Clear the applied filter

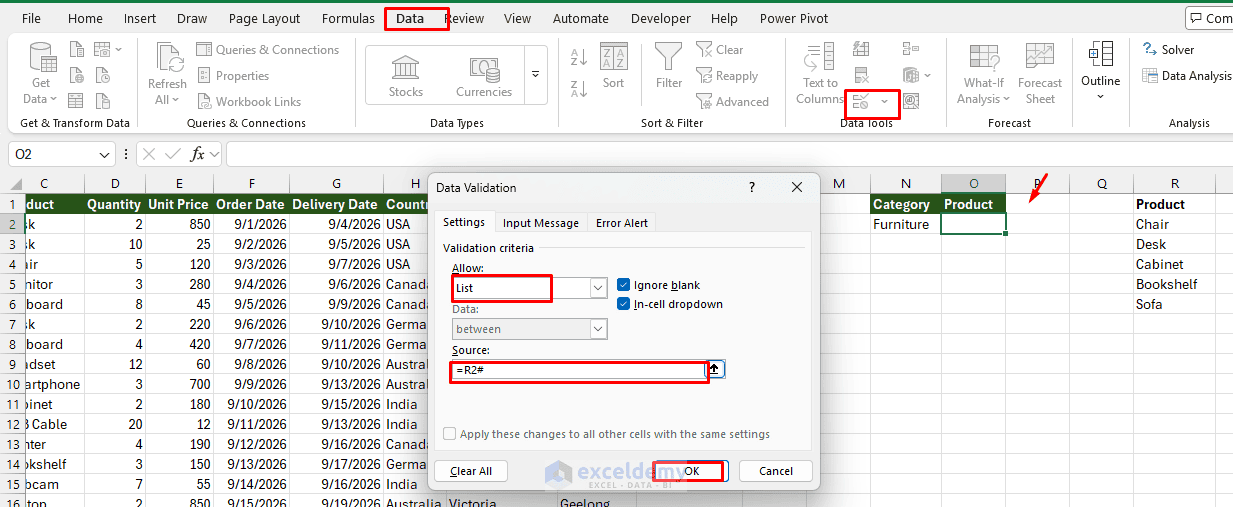[720, 49]
